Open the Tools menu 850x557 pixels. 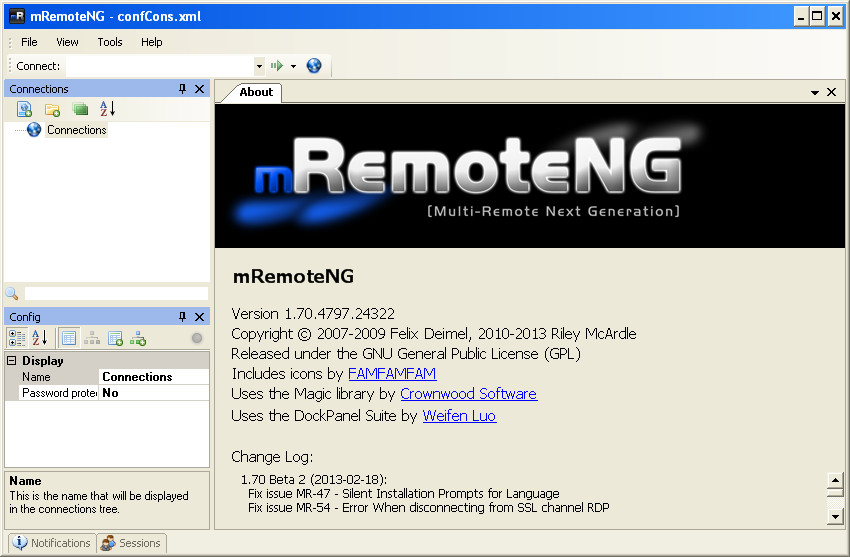pyautogui.click(x=110, y=42)
